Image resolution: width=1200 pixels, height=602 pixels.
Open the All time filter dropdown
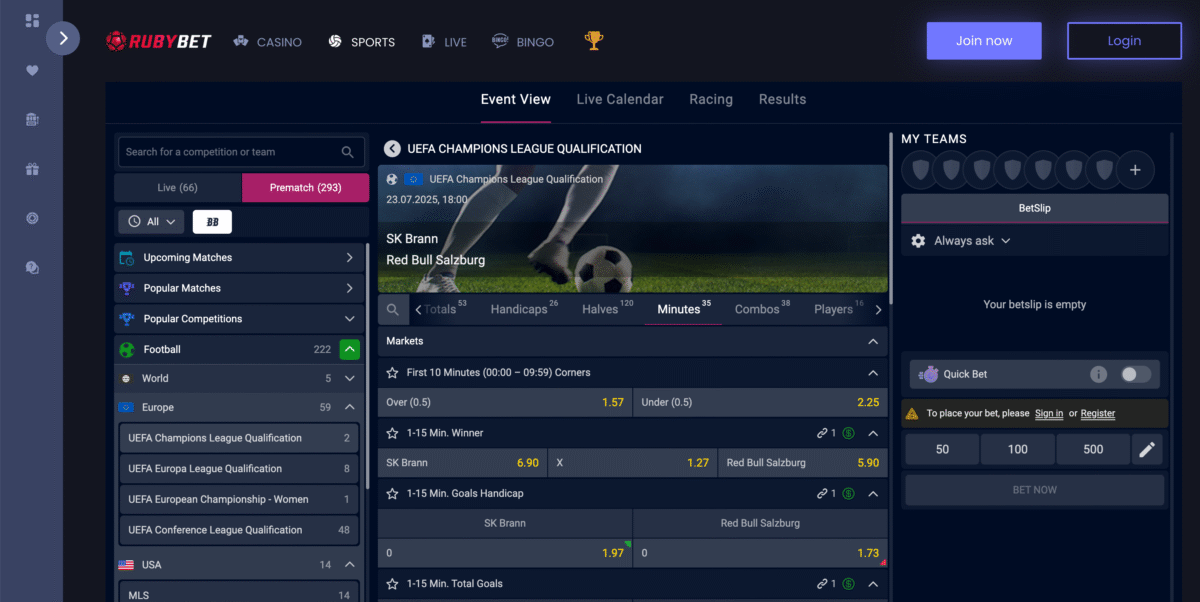click(151, 222)
